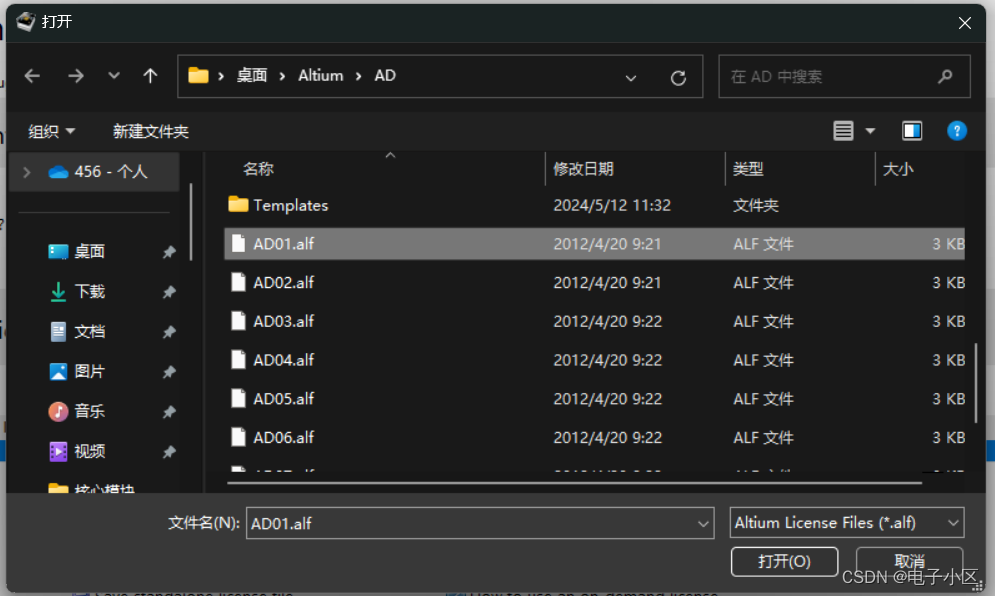
Task: Select the 图片 sidebar item
Action: click(x=90, y=371)
